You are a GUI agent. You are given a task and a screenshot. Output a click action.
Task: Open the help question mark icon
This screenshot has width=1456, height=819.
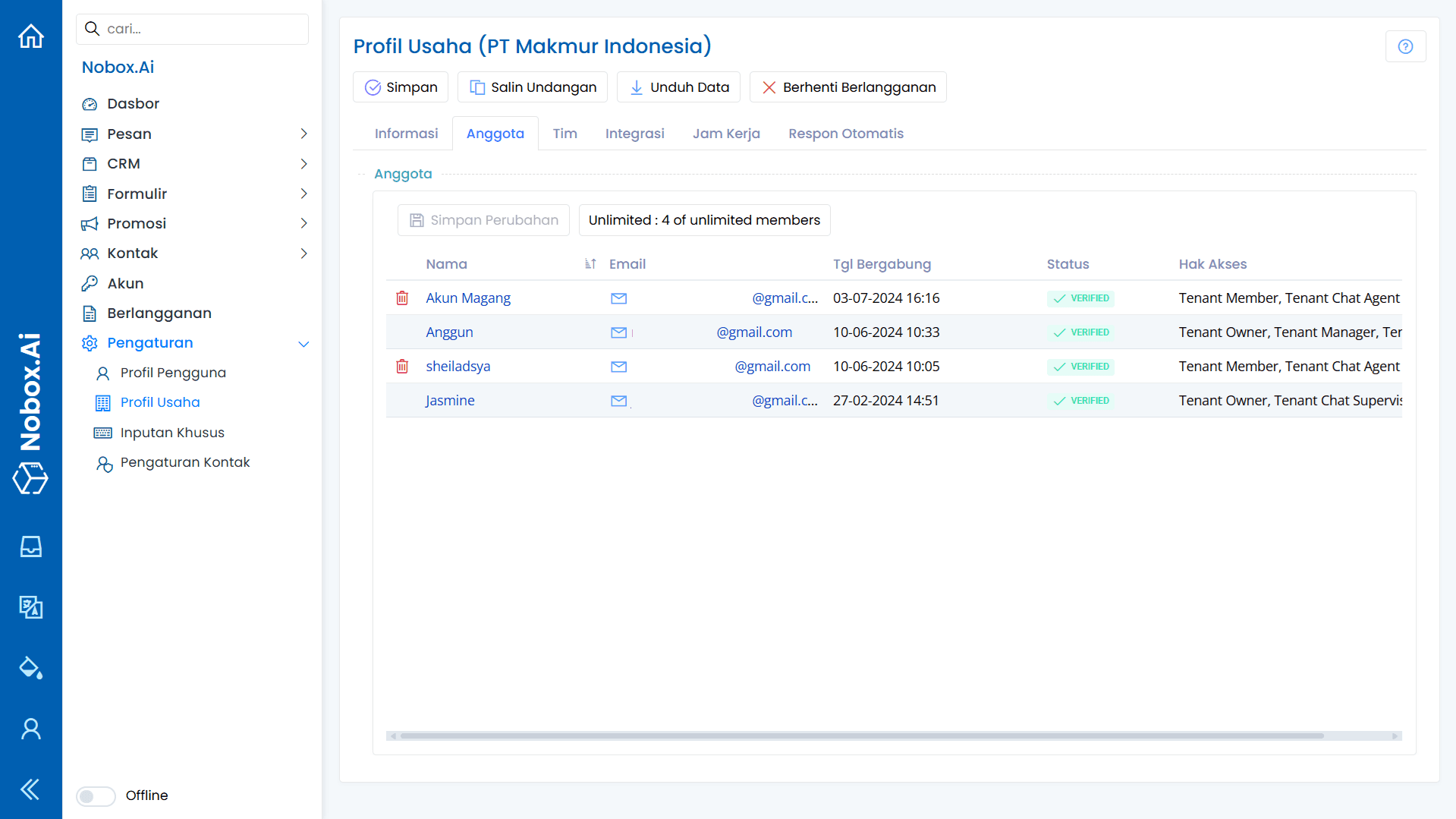(x=1406, y=46)
